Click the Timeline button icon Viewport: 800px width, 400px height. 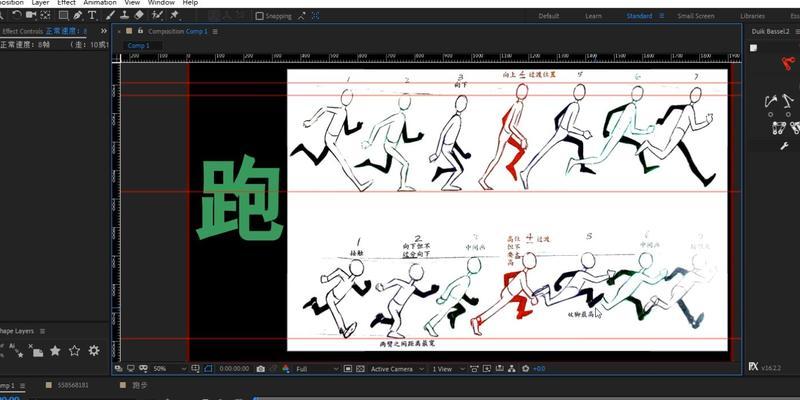pos(500,368)
